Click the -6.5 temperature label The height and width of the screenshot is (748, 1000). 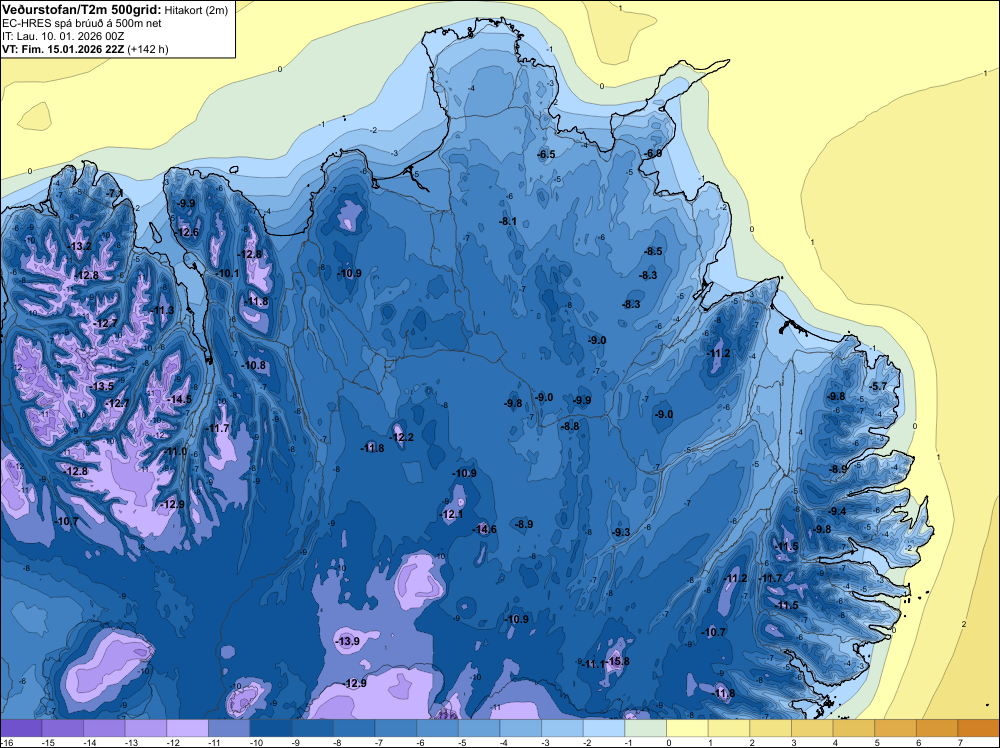click(547, 154)
